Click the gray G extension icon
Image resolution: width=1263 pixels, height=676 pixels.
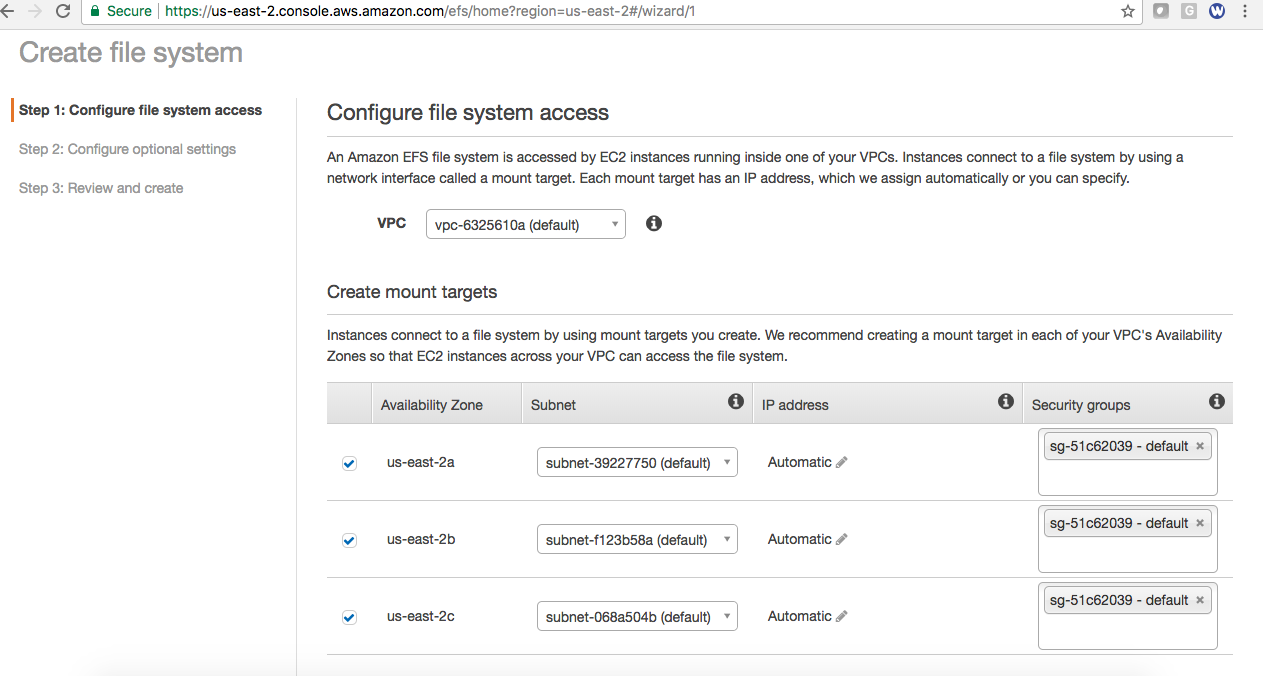pos(1189,11)
